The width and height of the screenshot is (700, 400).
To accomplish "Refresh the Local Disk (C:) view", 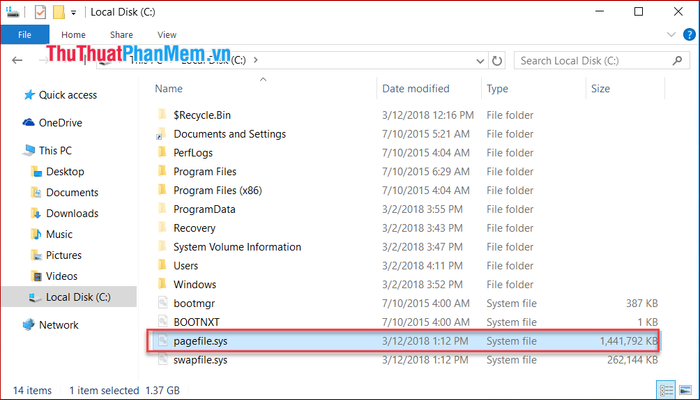I will tap(496, 61).
